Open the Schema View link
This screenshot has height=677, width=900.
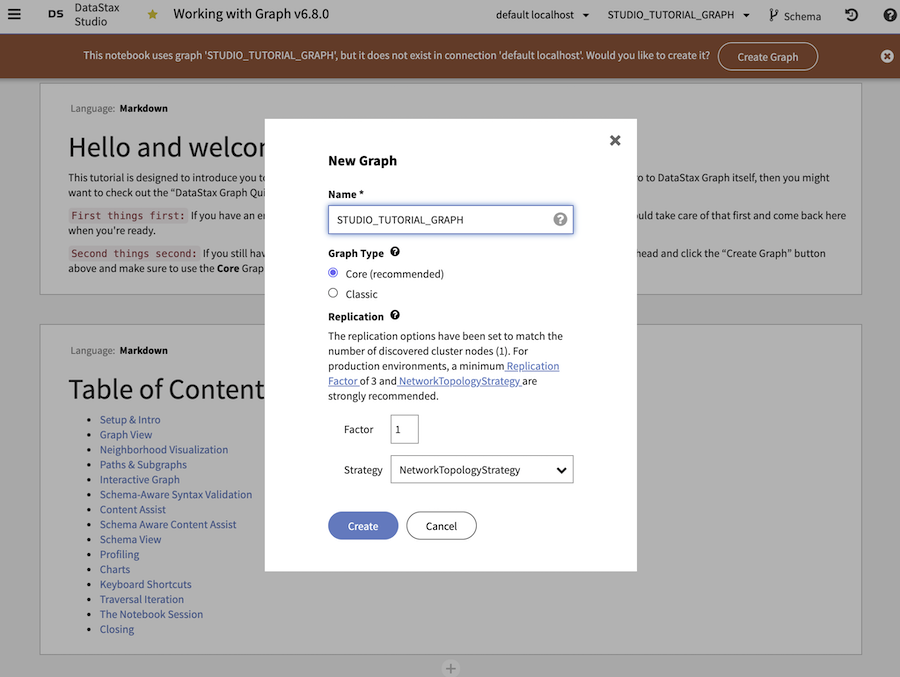click(x=130, y=539)
